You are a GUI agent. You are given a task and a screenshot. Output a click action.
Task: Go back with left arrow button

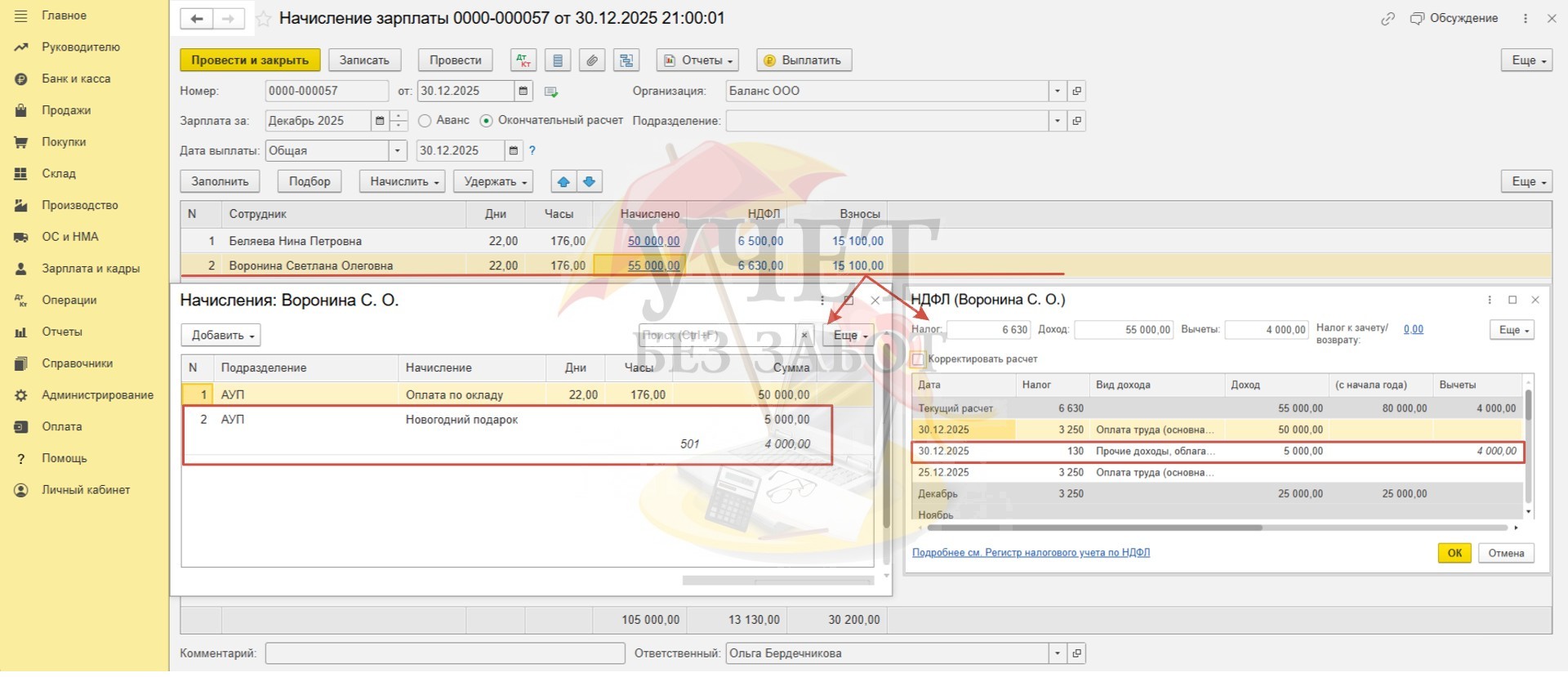[197, 19]
